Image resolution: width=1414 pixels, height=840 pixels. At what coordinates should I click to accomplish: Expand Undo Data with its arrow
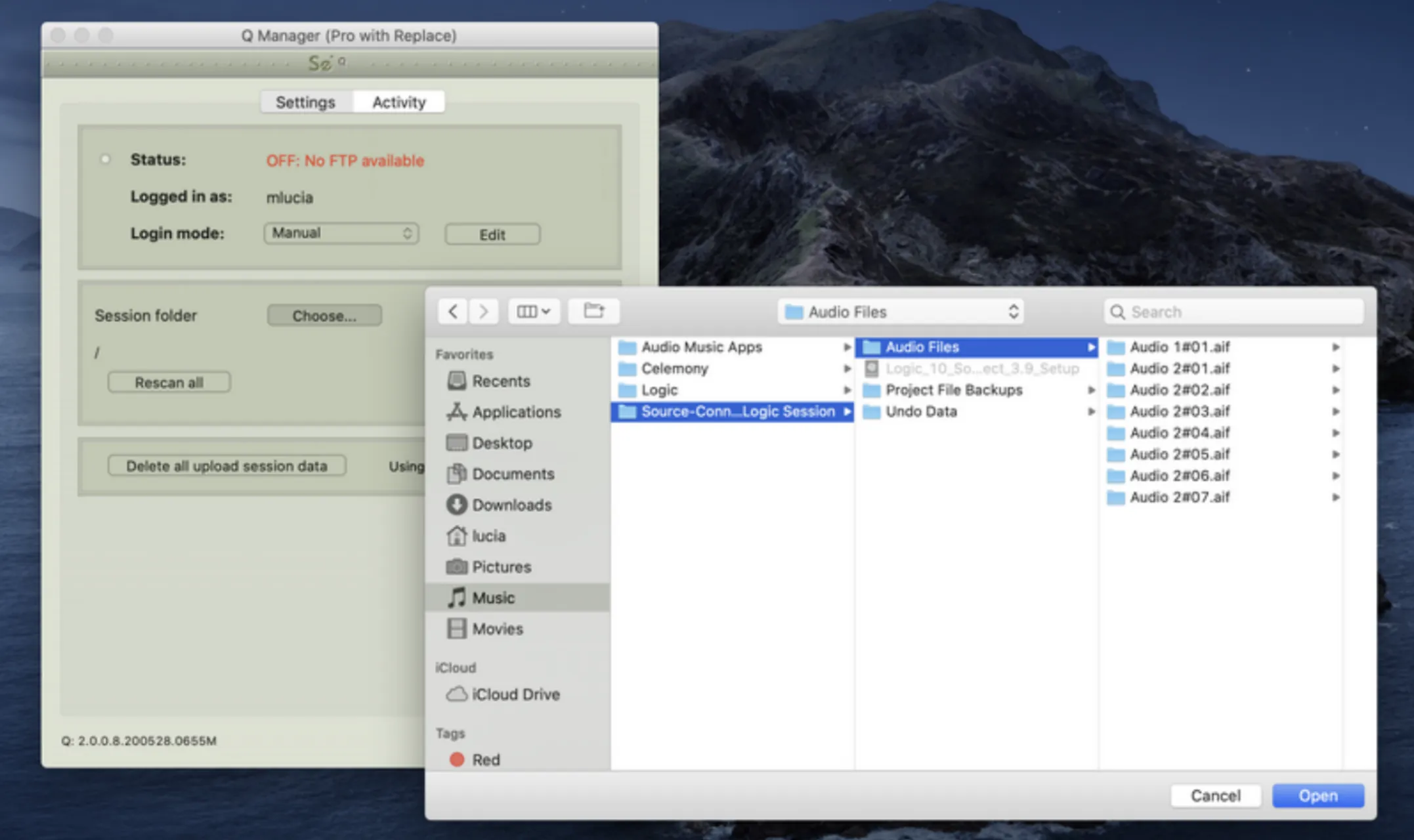coord(1091,411)
